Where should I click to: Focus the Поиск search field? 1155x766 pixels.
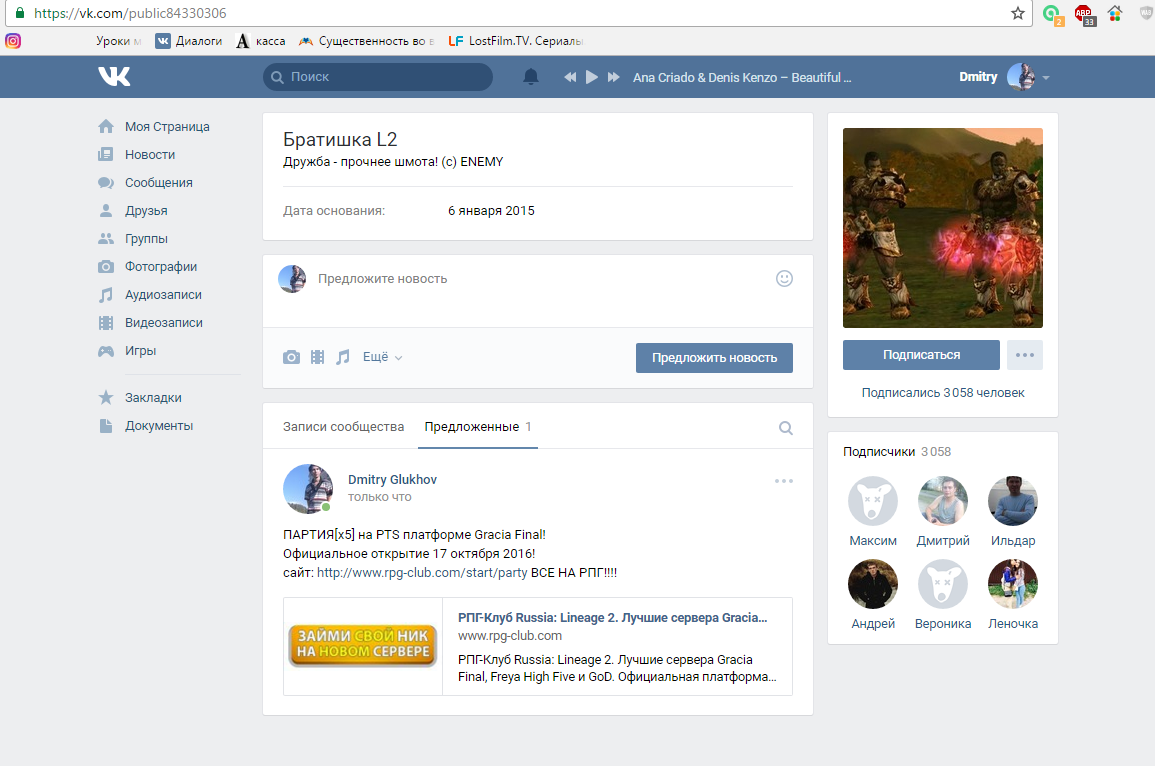click(378, 77)
